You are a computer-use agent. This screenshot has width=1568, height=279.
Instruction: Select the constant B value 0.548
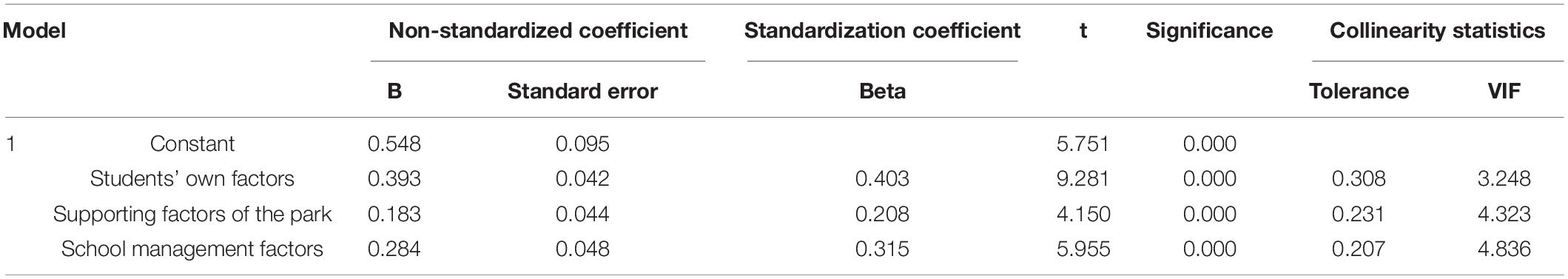click(394, 144)
